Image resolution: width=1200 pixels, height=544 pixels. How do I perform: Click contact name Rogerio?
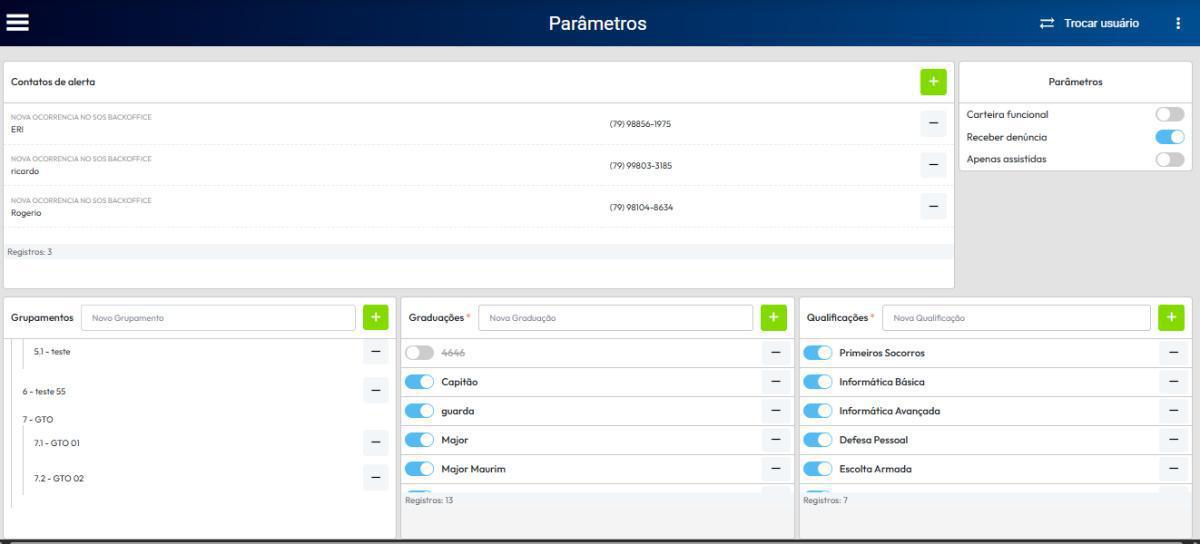coord(26,213)
